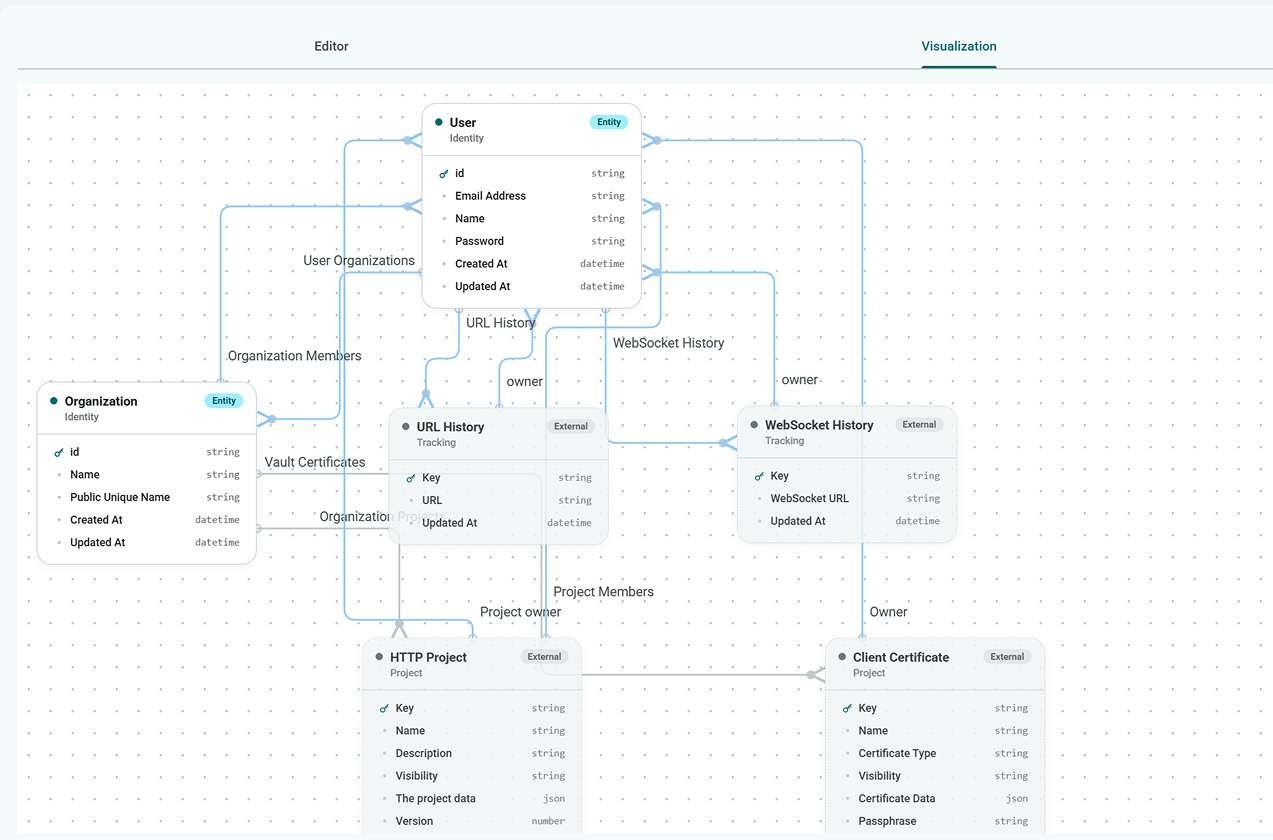Select the HTTP Project entity title

pyautogui.click(x=428, y=657)
